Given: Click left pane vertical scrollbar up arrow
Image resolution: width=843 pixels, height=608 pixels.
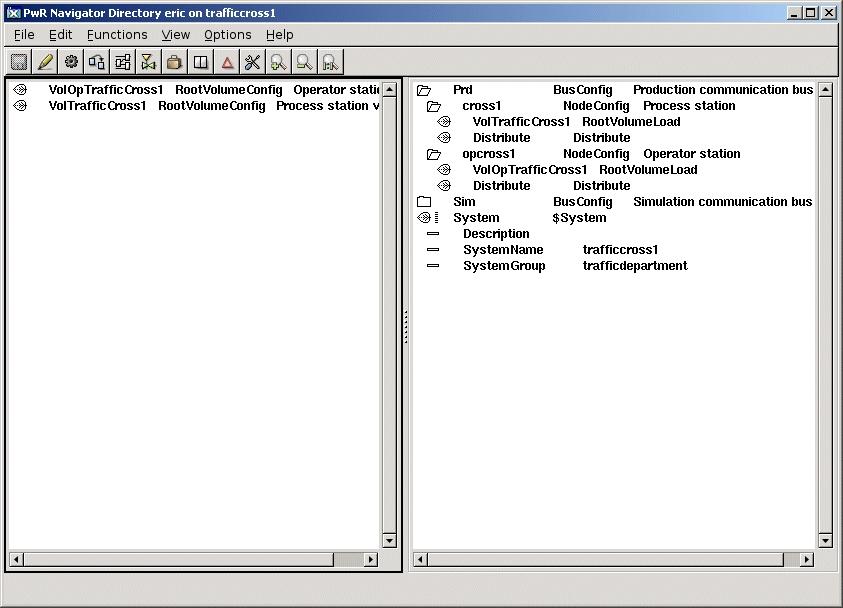Looking at the screenshot, I should point(389,89).
